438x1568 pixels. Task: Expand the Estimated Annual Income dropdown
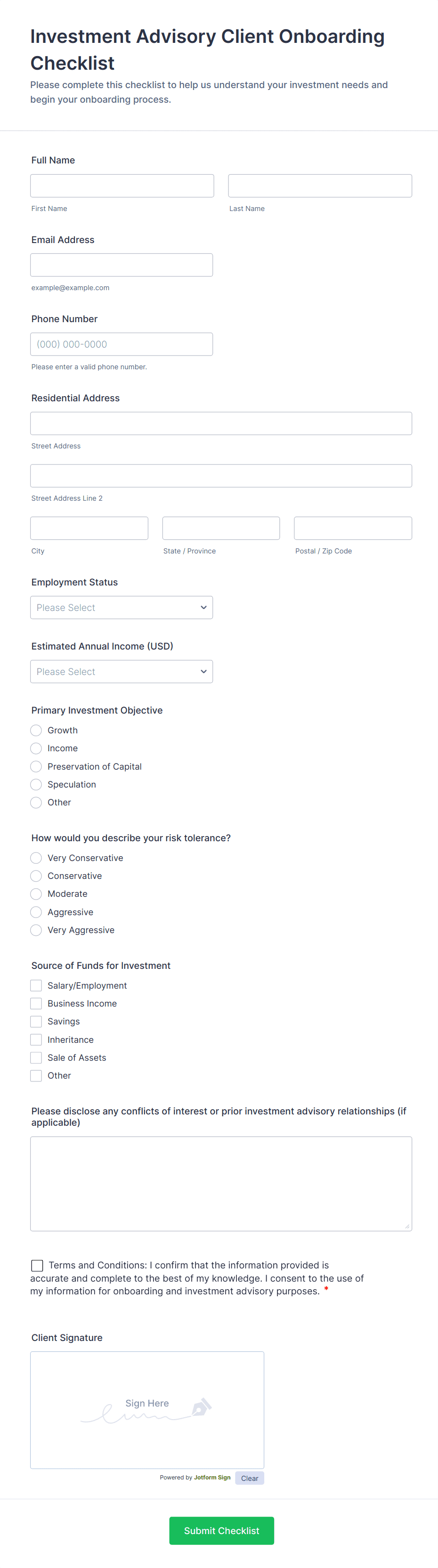pyautogui.click(x=122, y=671)
